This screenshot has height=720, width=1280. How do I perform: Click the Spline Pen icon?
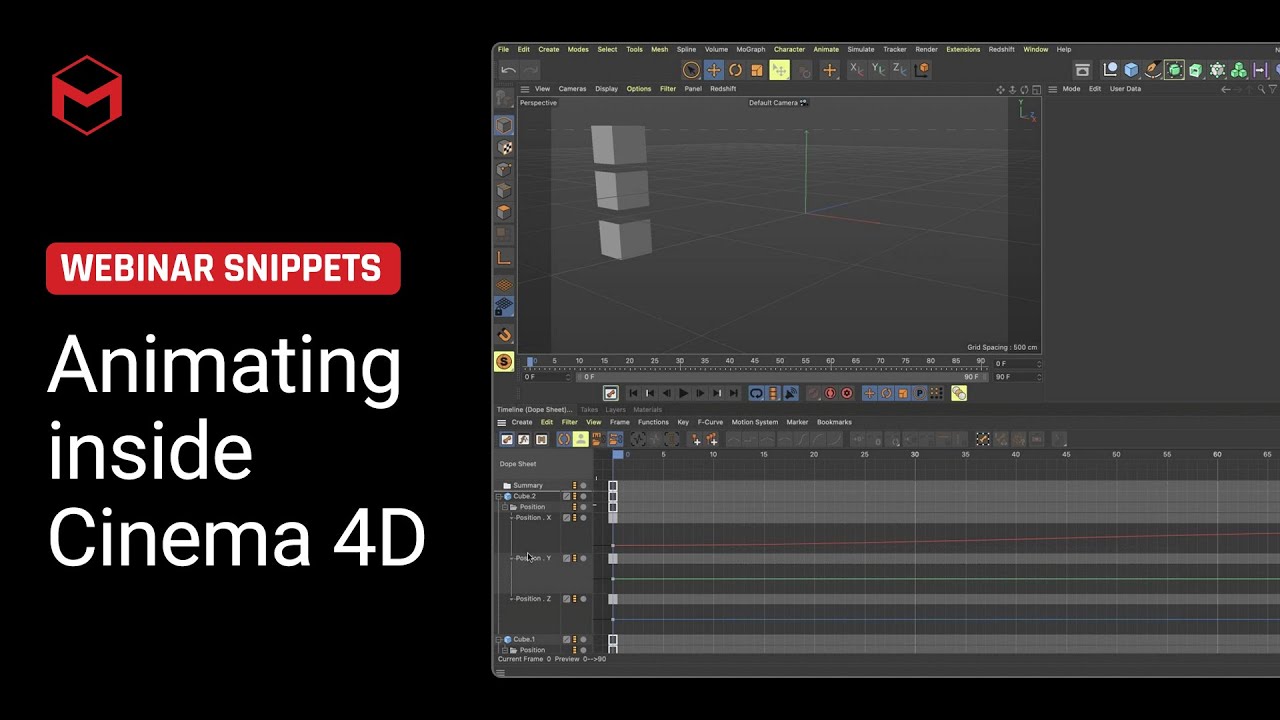click(x=1153, y=70)
